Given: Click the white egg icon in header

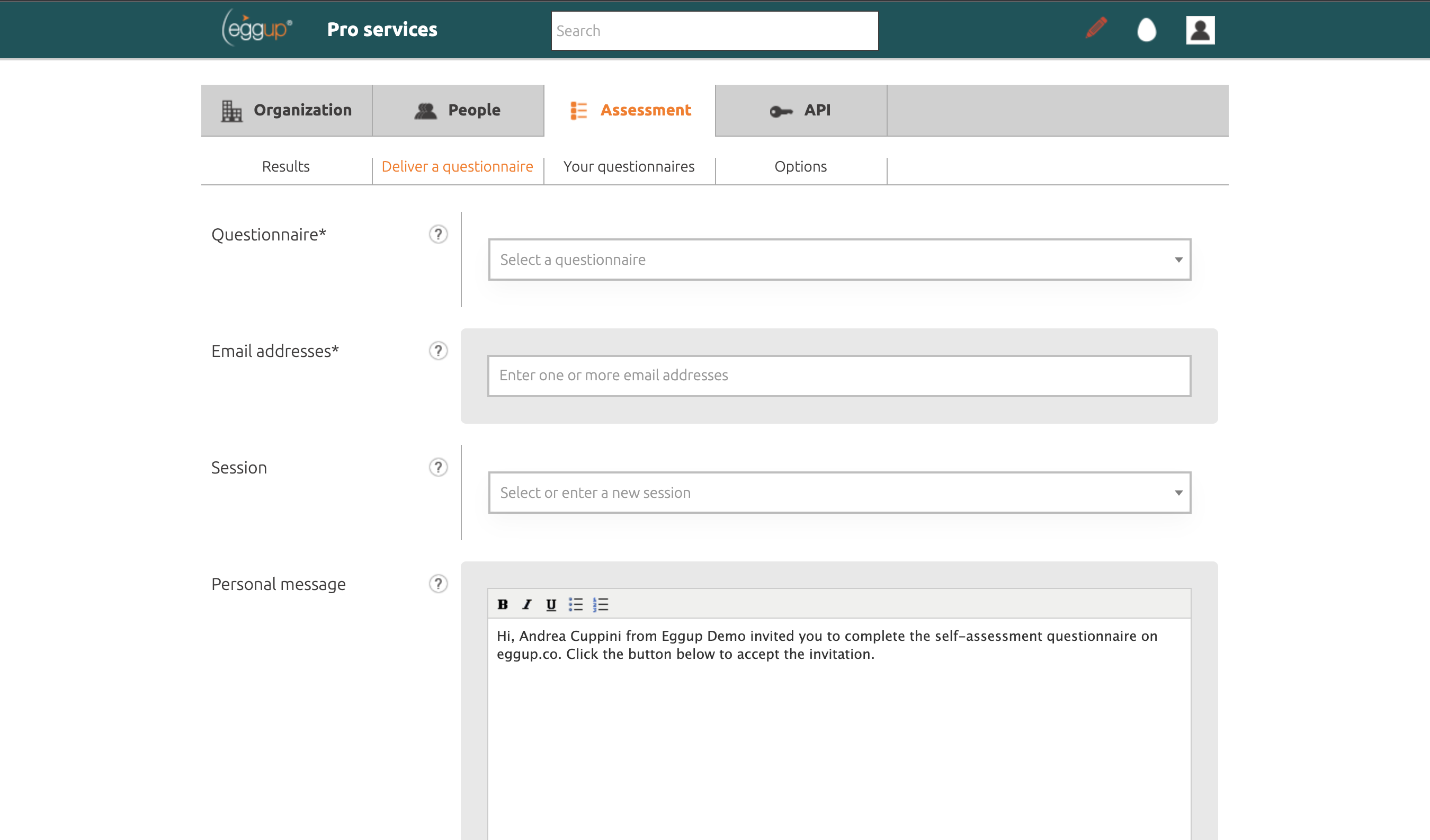Looking at the screenshot, I should point(1146,30).
